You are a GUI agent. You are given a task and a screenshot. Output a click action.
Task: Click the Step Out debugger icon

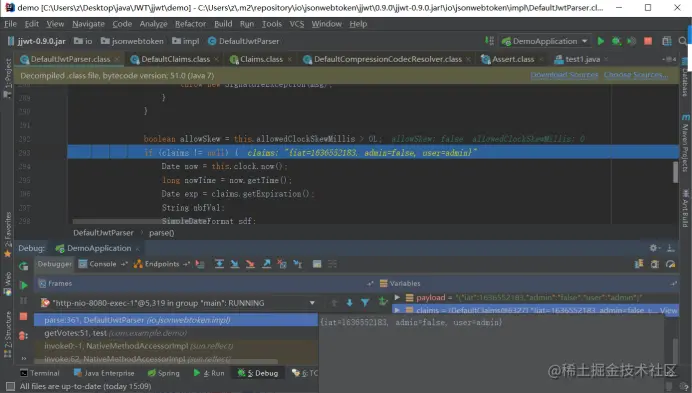click(x=266, y=264)
